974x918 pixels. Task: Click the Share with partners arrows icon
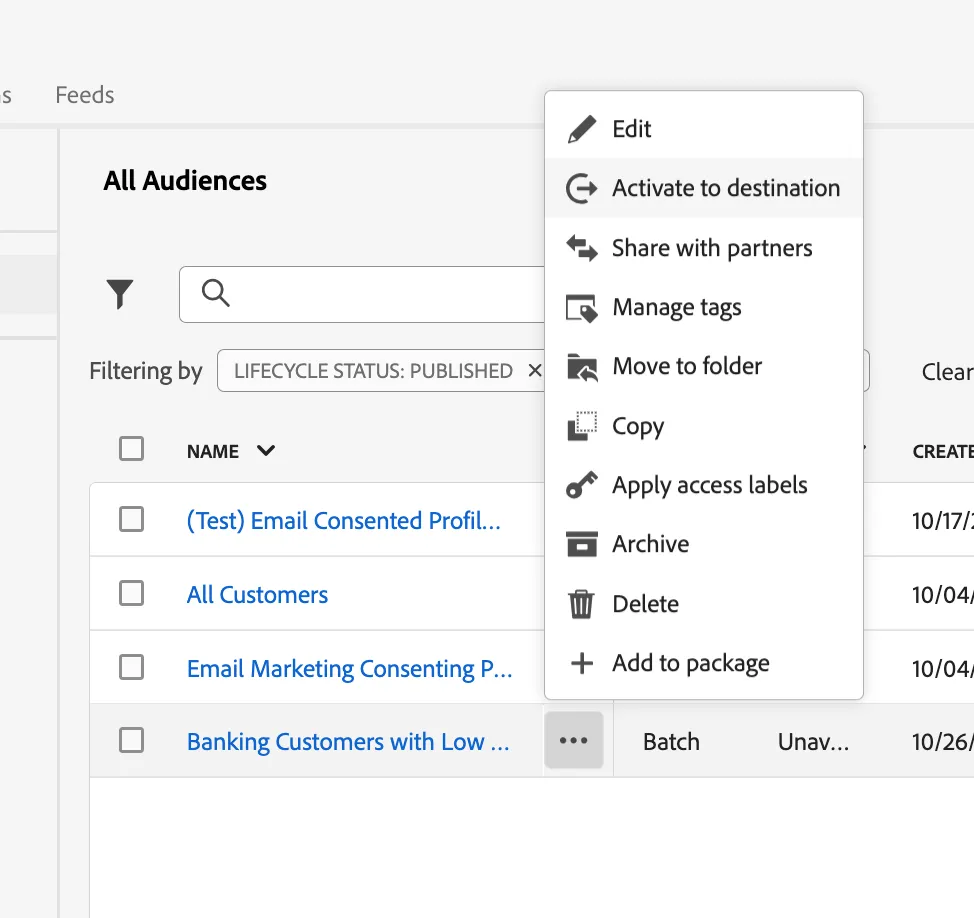582,248
